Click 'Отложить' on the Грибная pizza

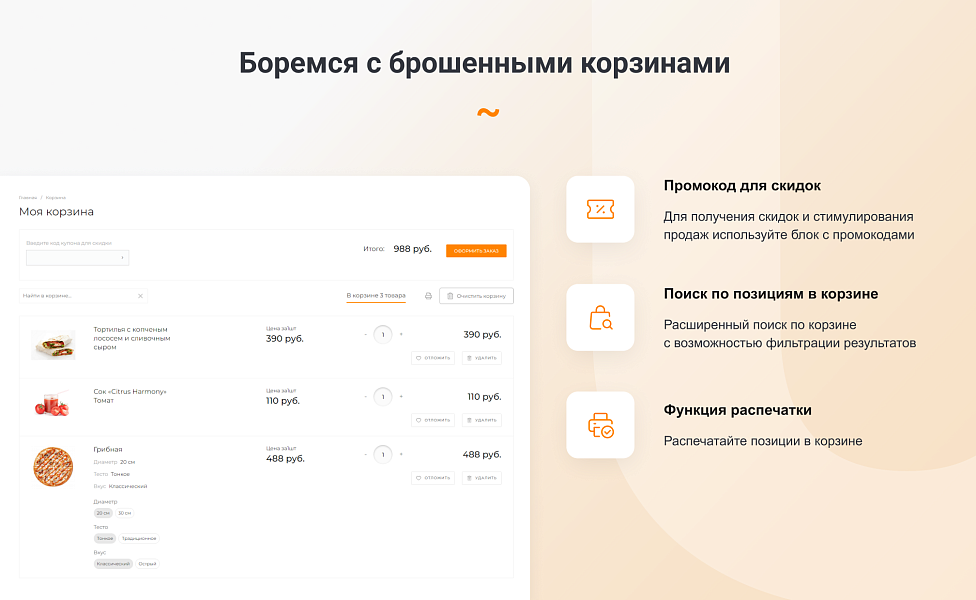[434, 477]
